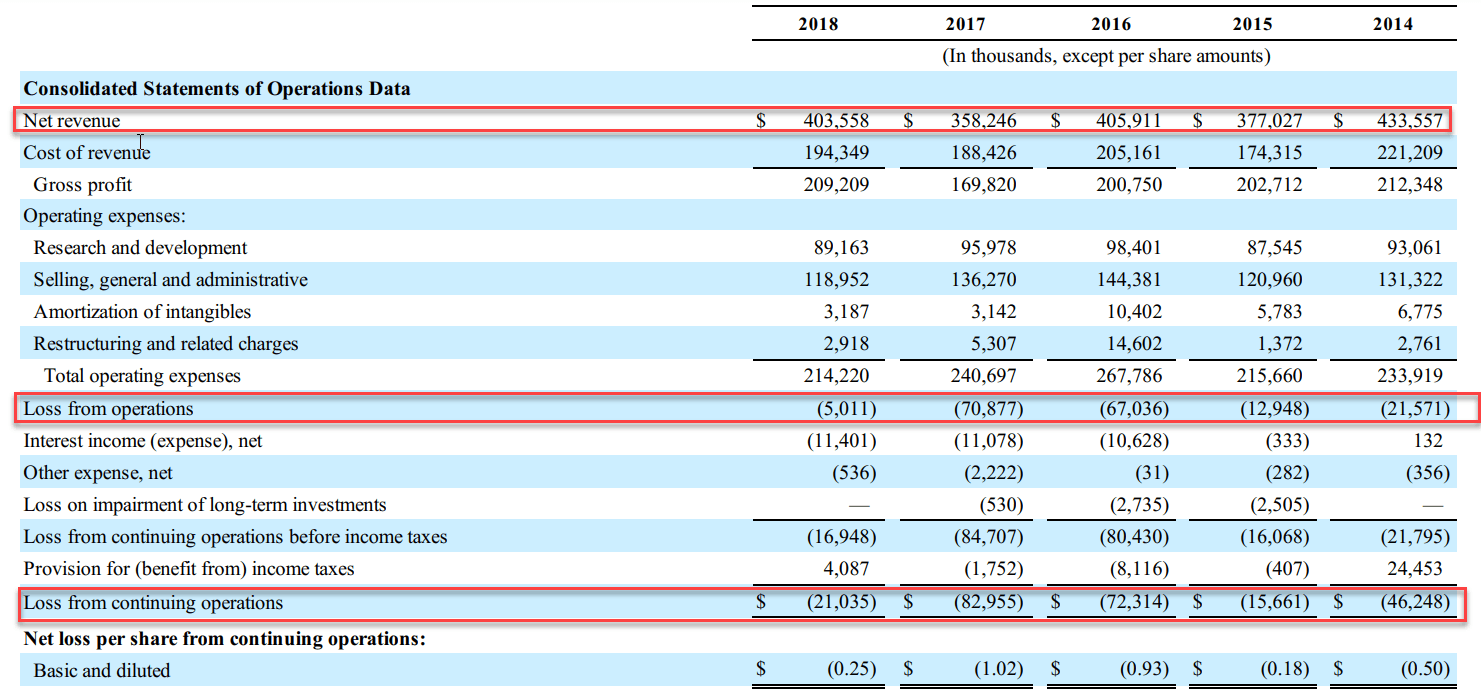The width and height of the screenshot is (1481, 693).
Task: Click the Amortization of intangibles label
Action: [x=142, y=312]
